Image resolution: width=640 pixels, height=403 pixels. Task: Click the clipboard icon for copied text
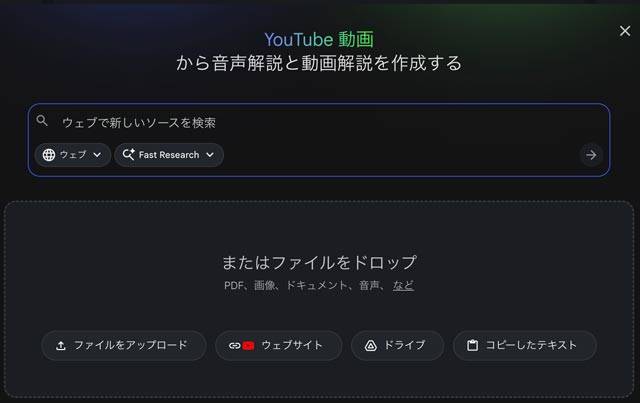[x=473, y=345]
